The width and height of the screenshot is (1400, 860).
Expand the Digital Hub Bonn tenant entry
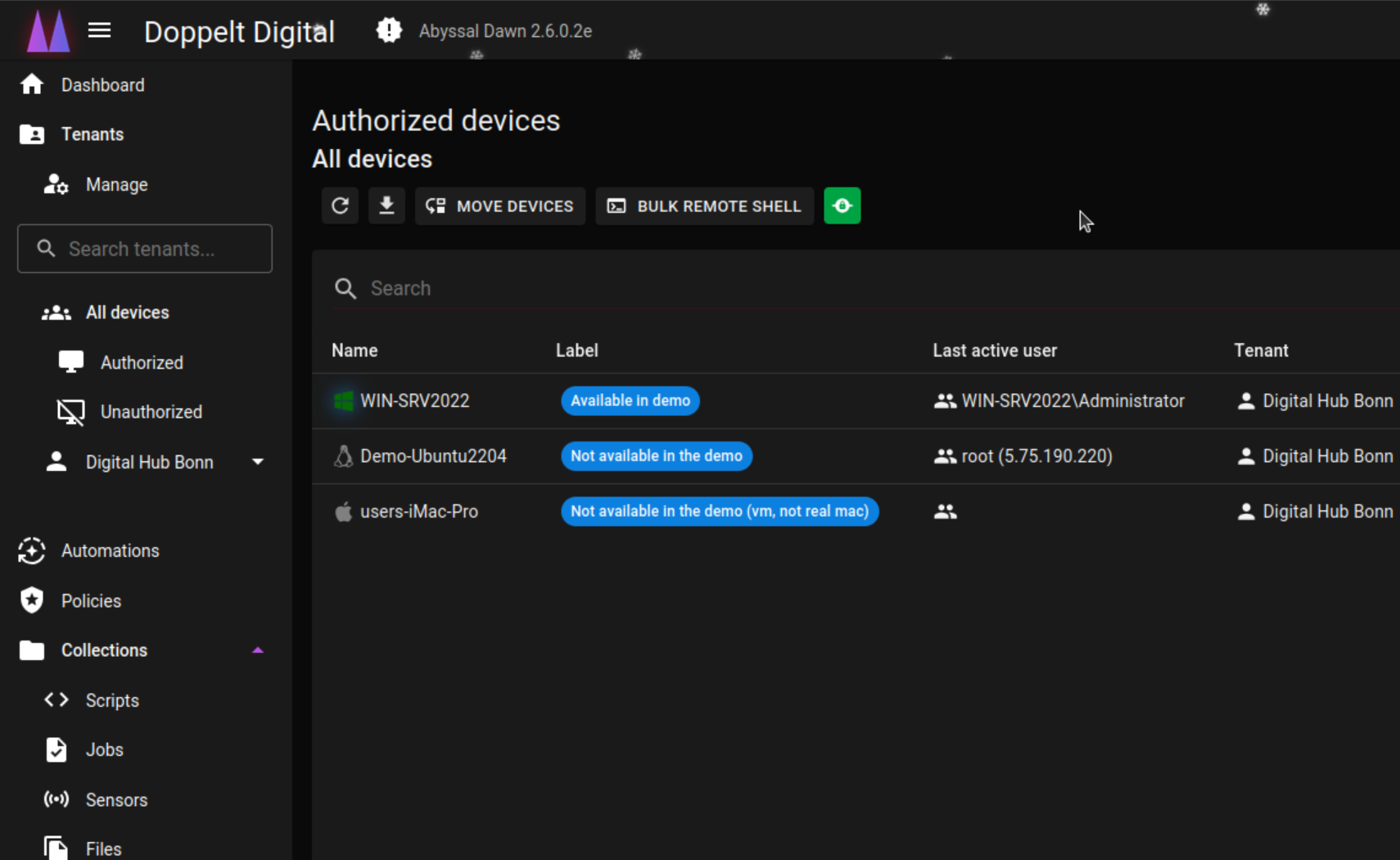pos(258,461)
